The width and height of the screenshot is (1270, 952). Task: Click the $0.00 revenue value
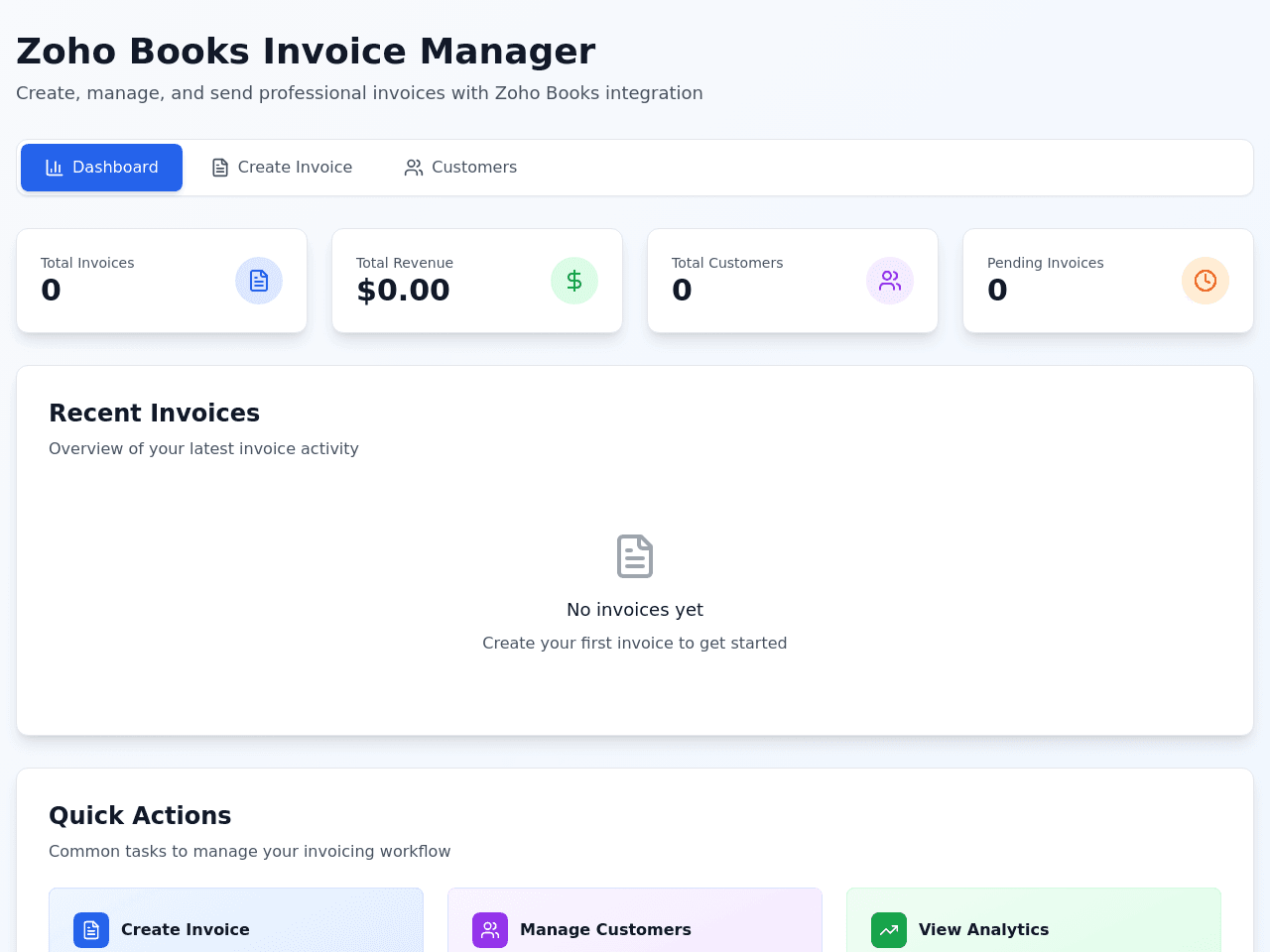(403, 290)
